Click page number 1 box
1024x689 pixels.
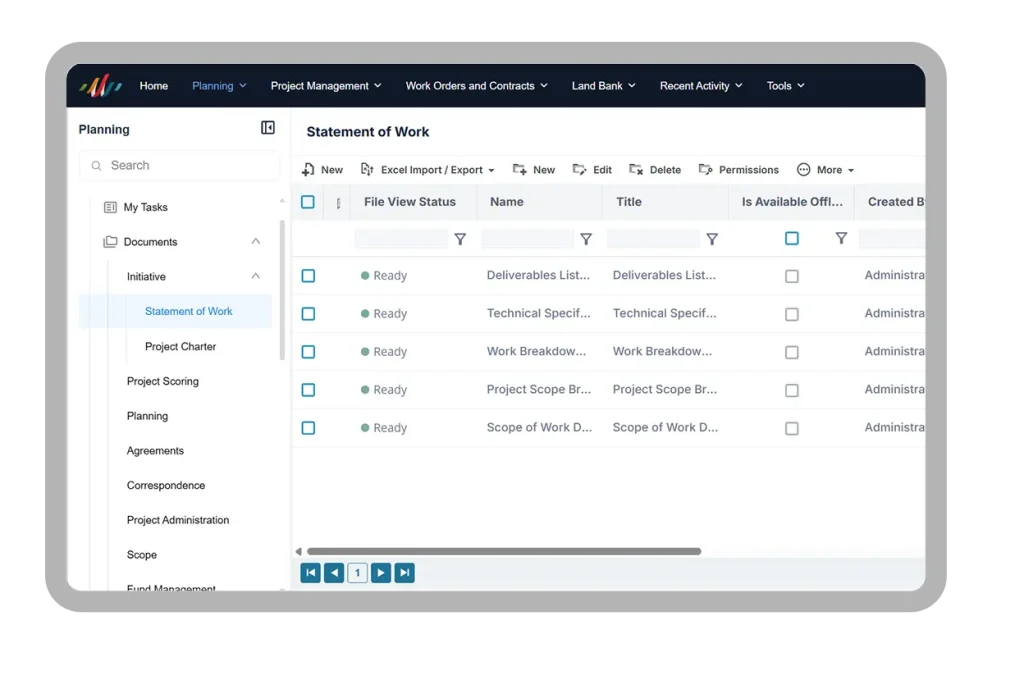point(357,573)
